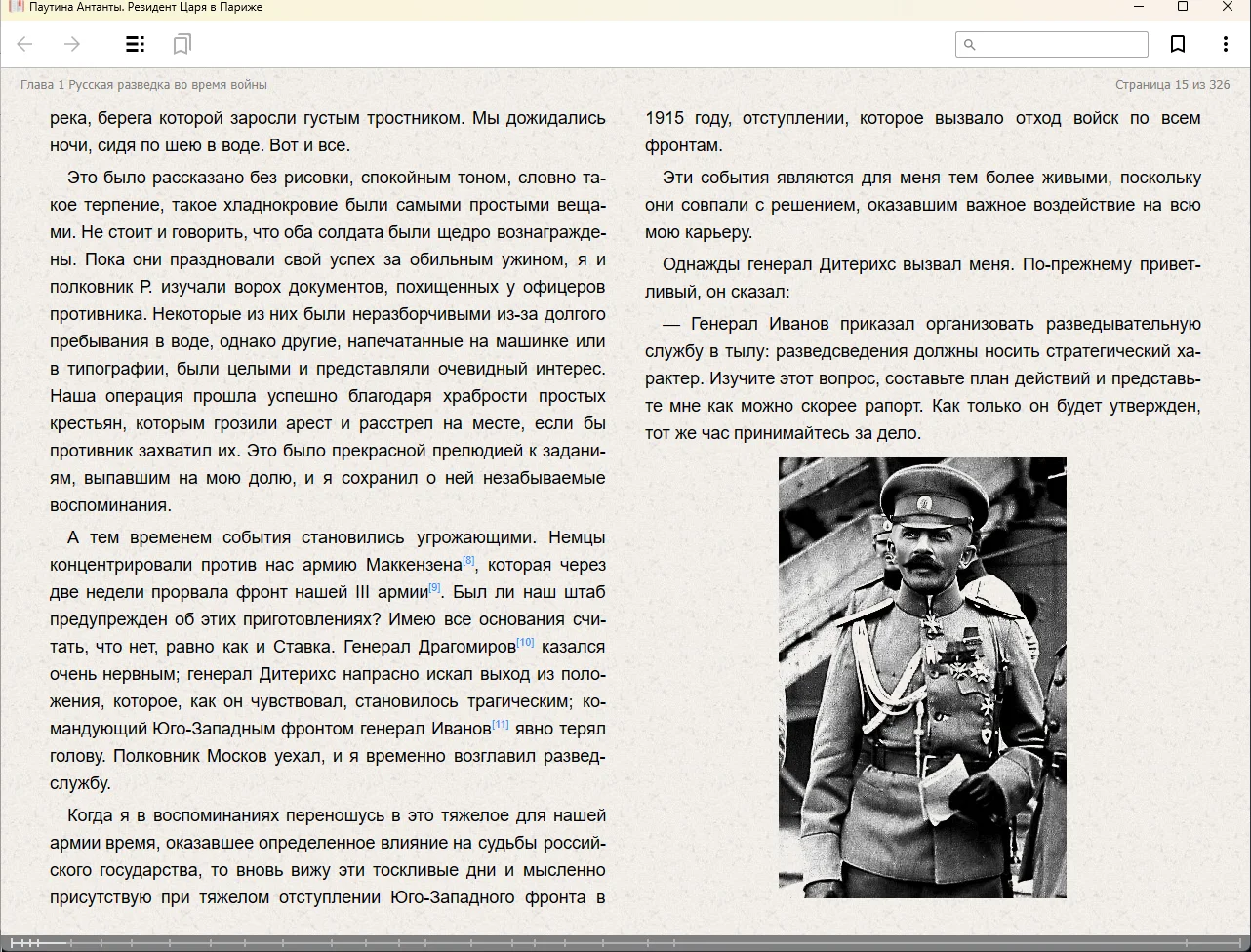
Task: Maximize the reader window
Action: click(1183, 7)
